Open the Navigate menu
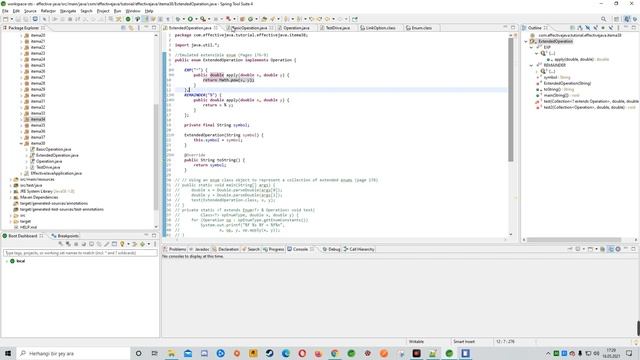Image resolution: width=640 pixels, height=360 pixels. [68, 11]
